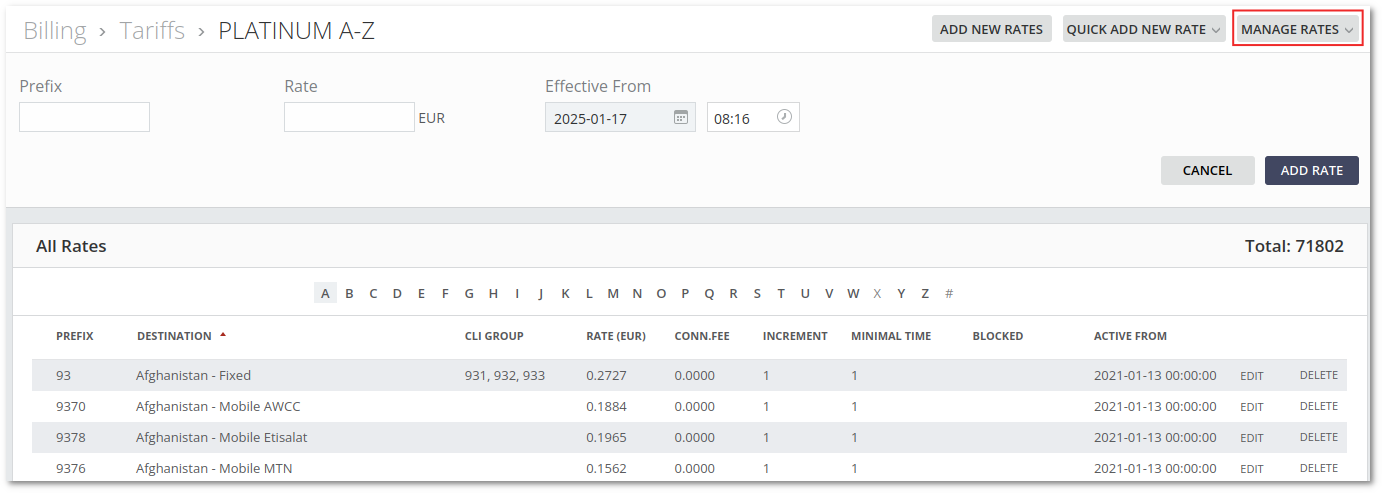Focus the Rate input field
This screenshot has width=1382, height=493.
click(x=349, y=118)
